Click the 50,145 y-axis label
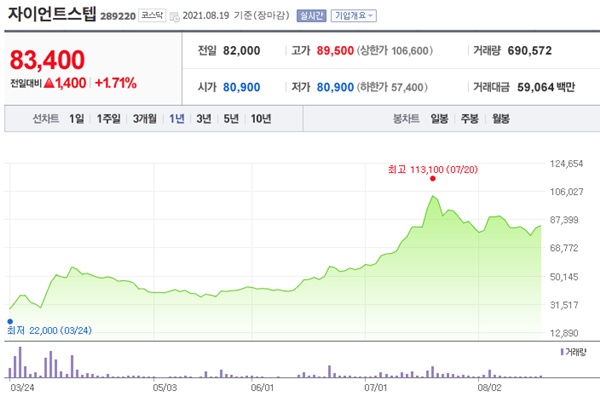 [564, 277]
